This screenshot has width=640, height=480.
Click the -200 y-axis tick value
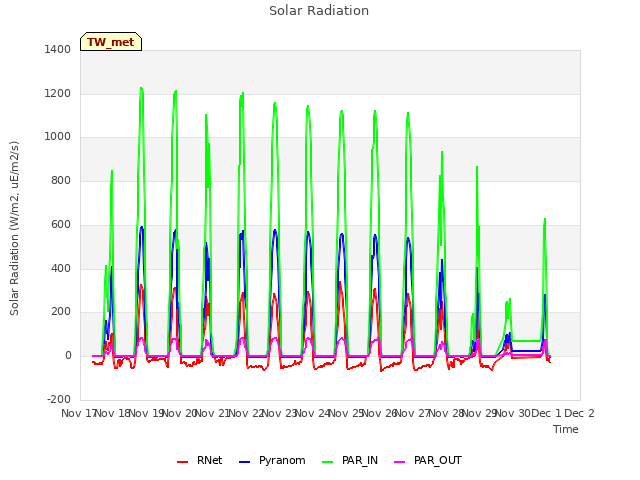tap(59, 399)
